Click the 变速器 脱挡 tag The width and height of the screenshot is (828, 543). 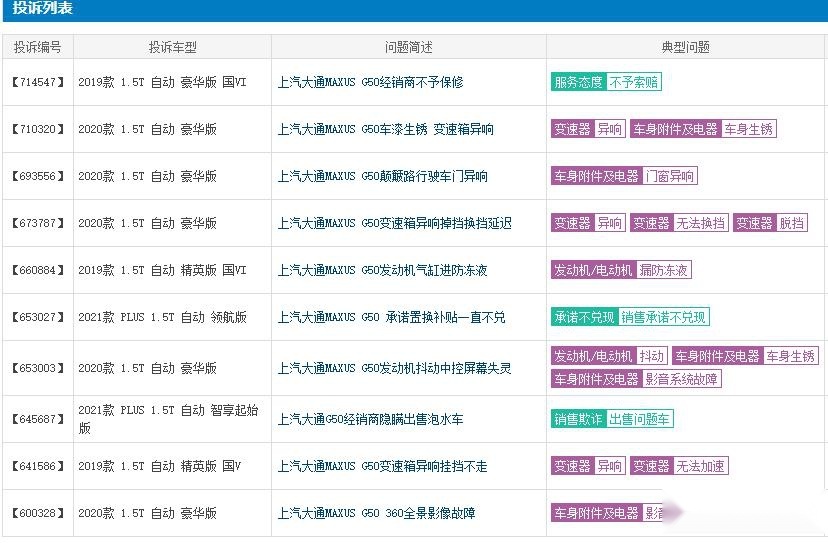click(x=770, y=223)
